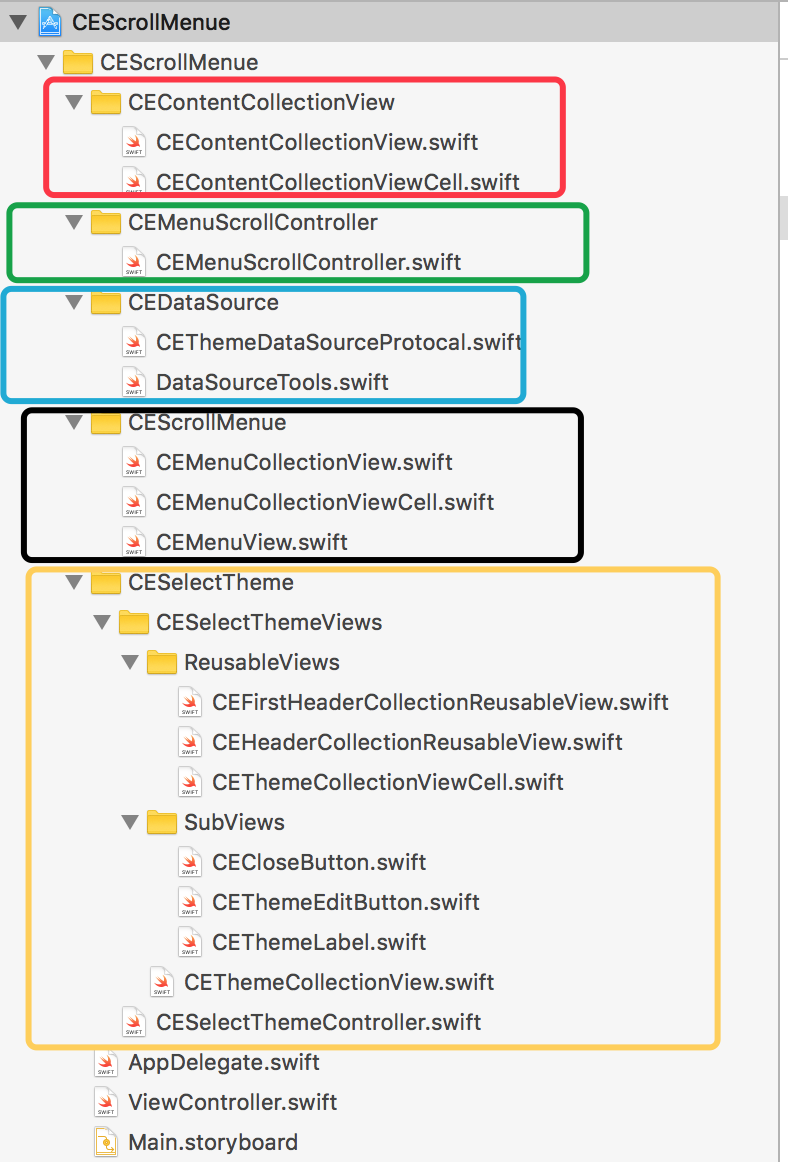Click the CEScrollMenue Xcode project icon

50,21
